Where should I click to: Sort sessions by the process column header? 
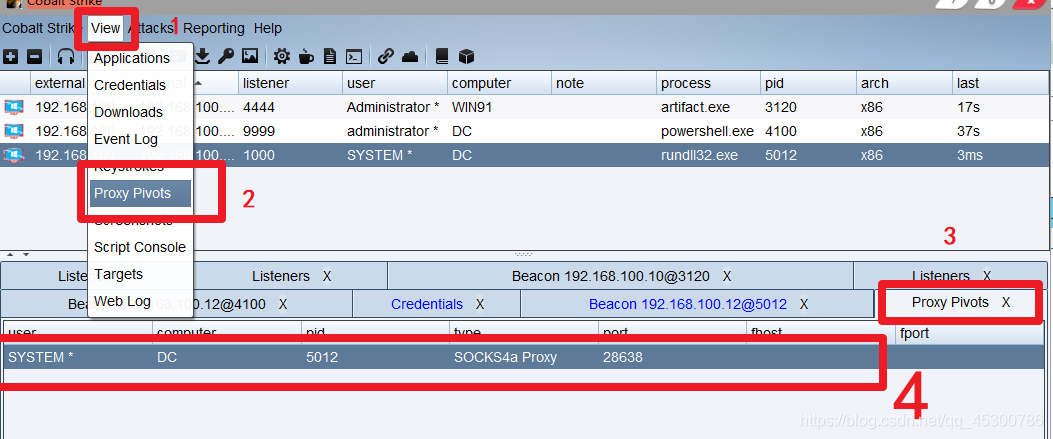point(708,83)
